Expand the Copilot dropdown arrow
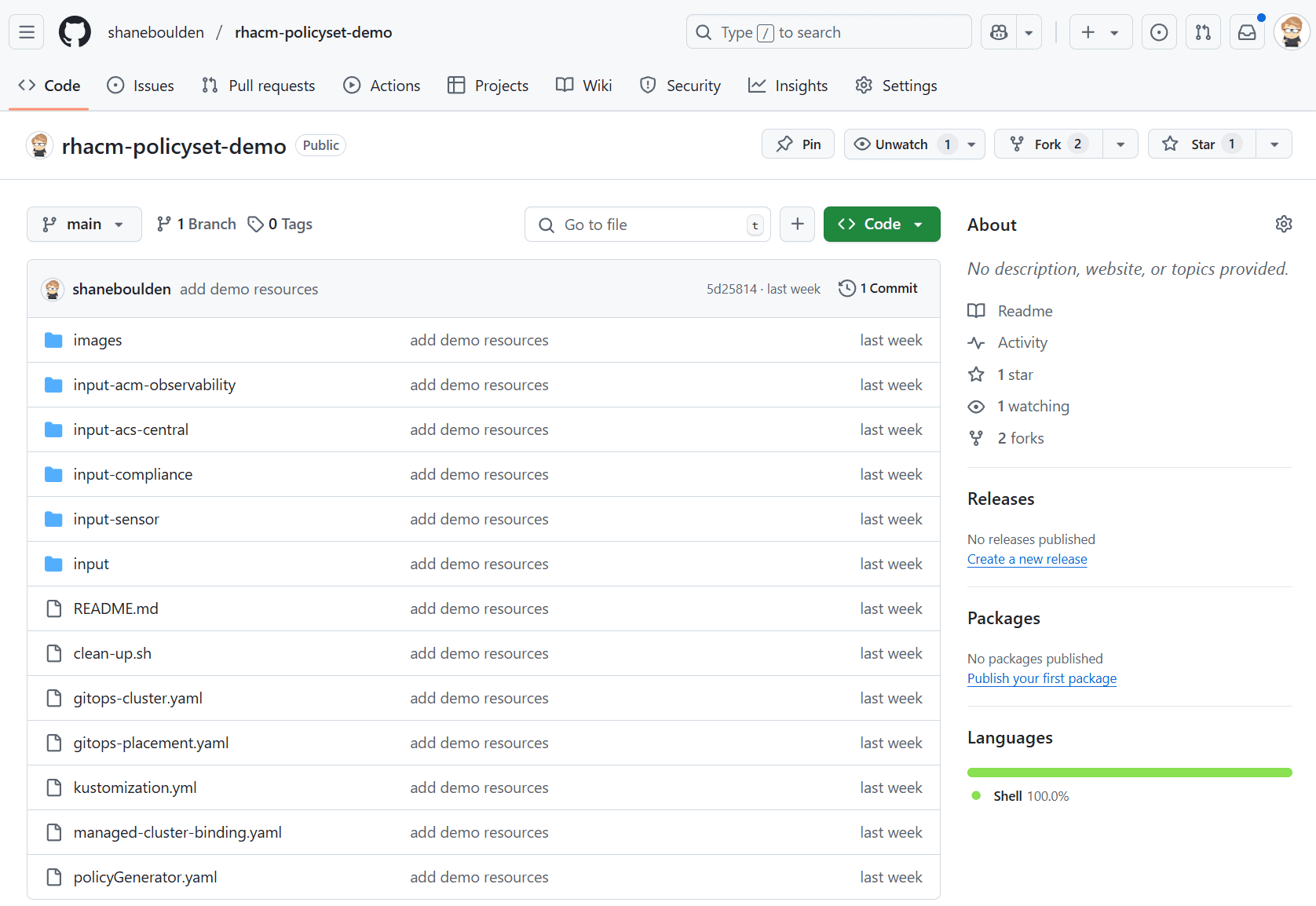The height and width of the screenshot is (906, 1316). tap(1029, 32)
